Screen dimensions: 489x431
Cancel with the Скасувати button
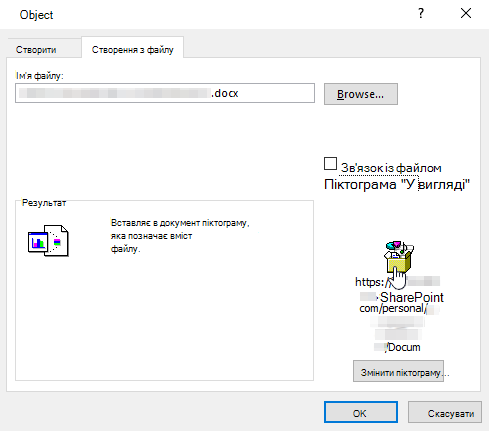tap(445, 413)
